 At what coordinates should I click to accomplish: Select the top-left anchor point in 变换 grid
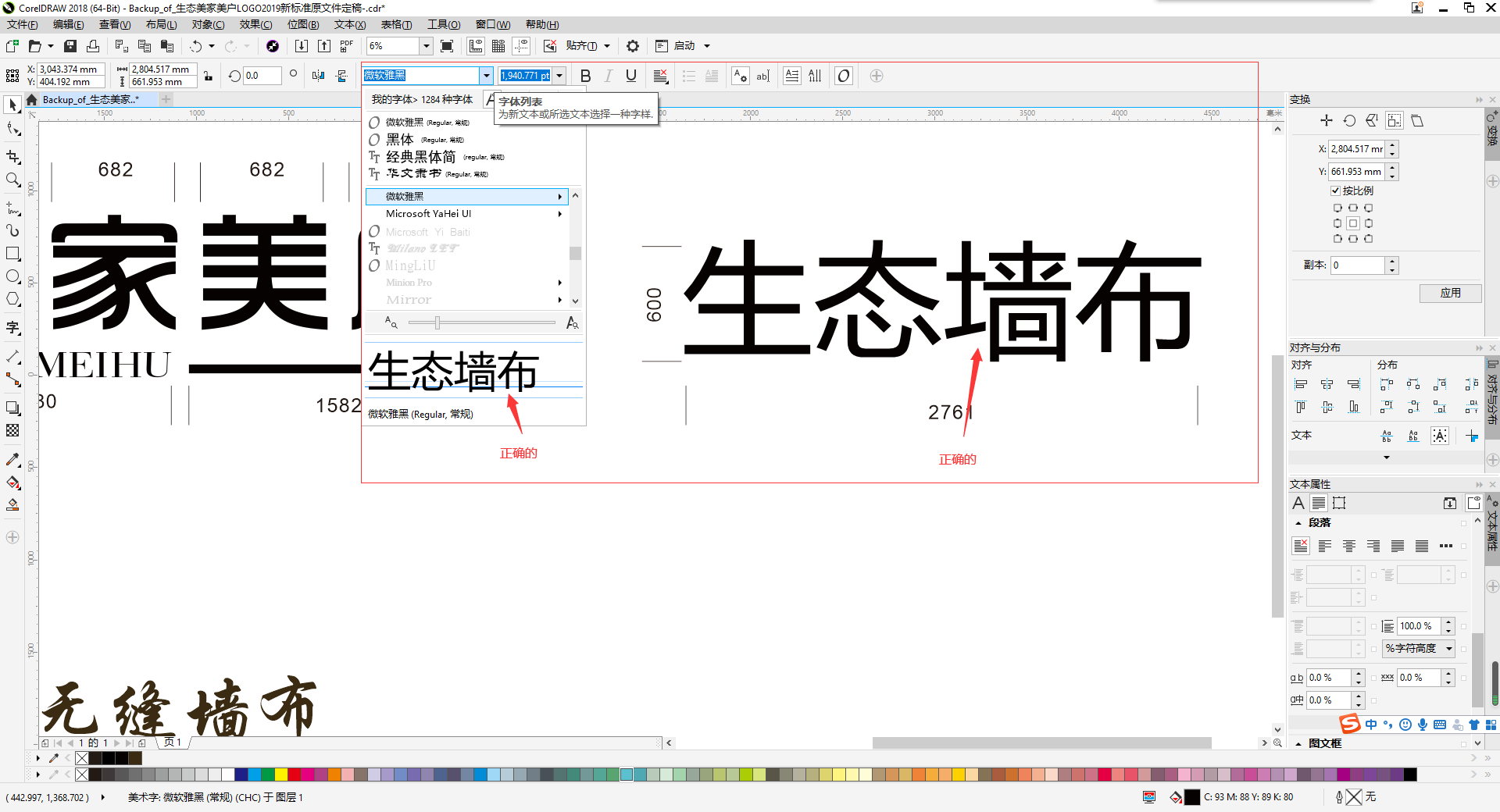click(1337, 208)
